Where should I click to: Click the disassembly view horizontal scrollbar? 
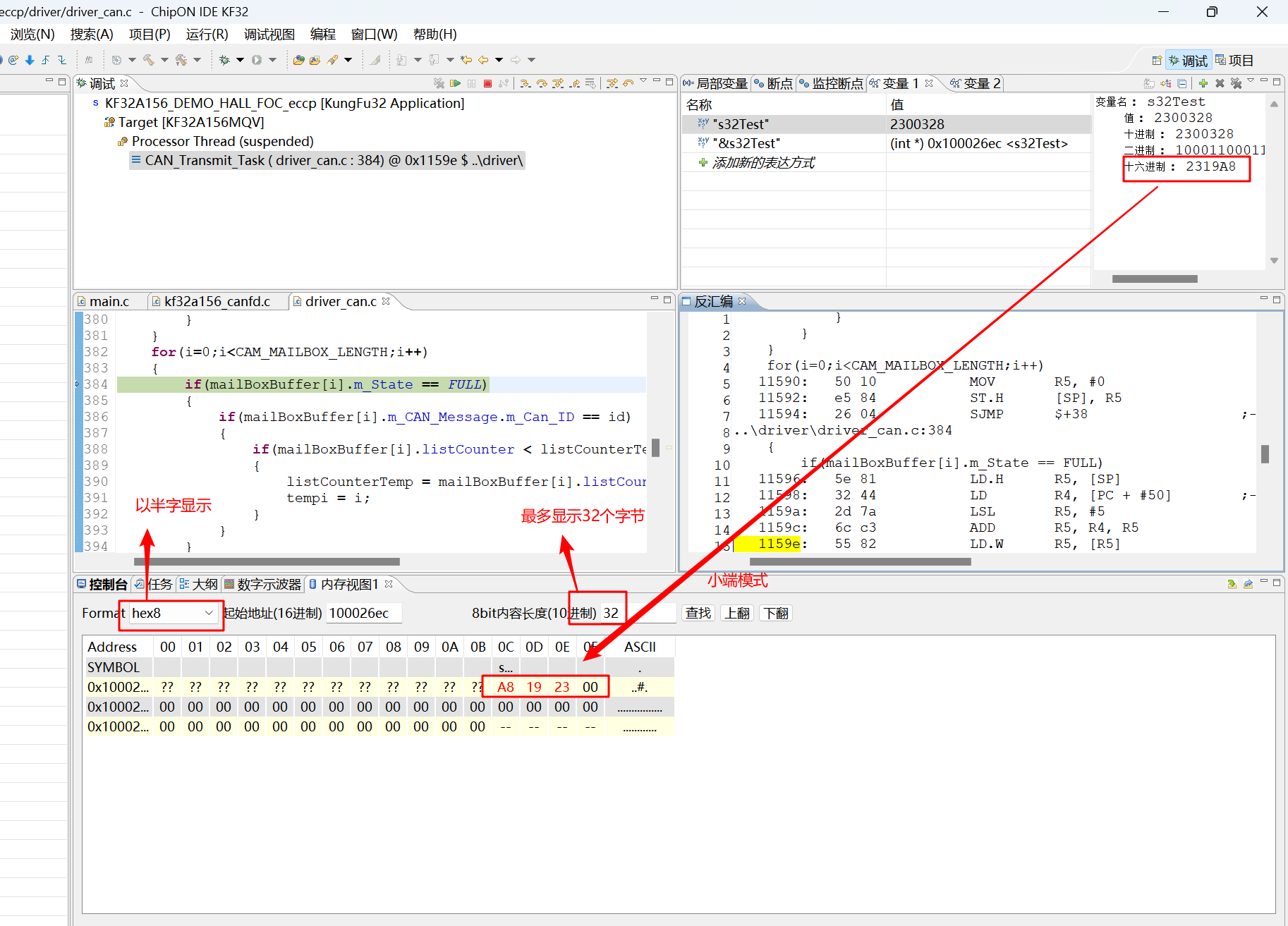(x=860, y=561)
